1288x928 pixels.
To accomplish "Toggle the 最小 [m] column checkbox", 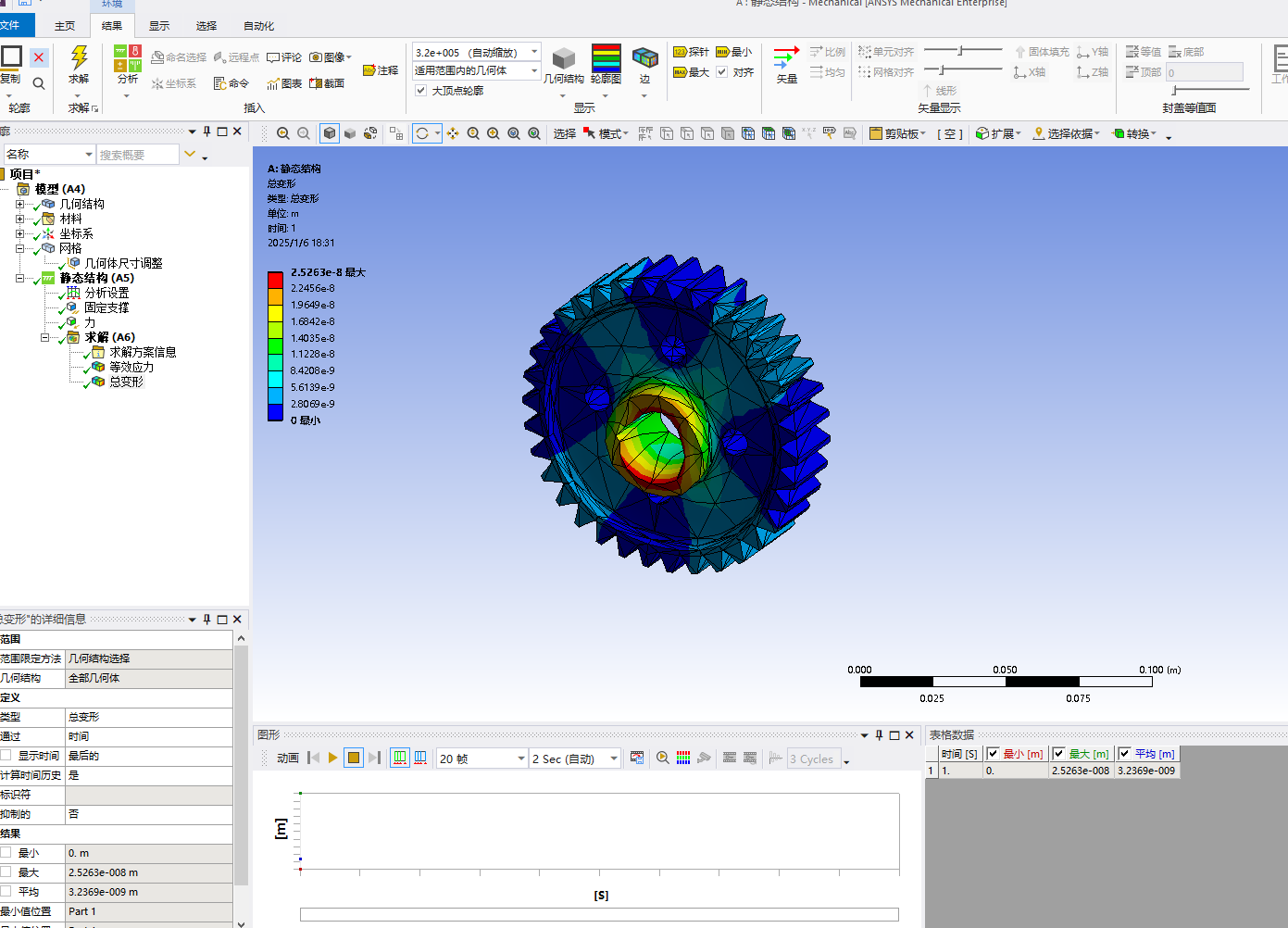I will (993, 753).
